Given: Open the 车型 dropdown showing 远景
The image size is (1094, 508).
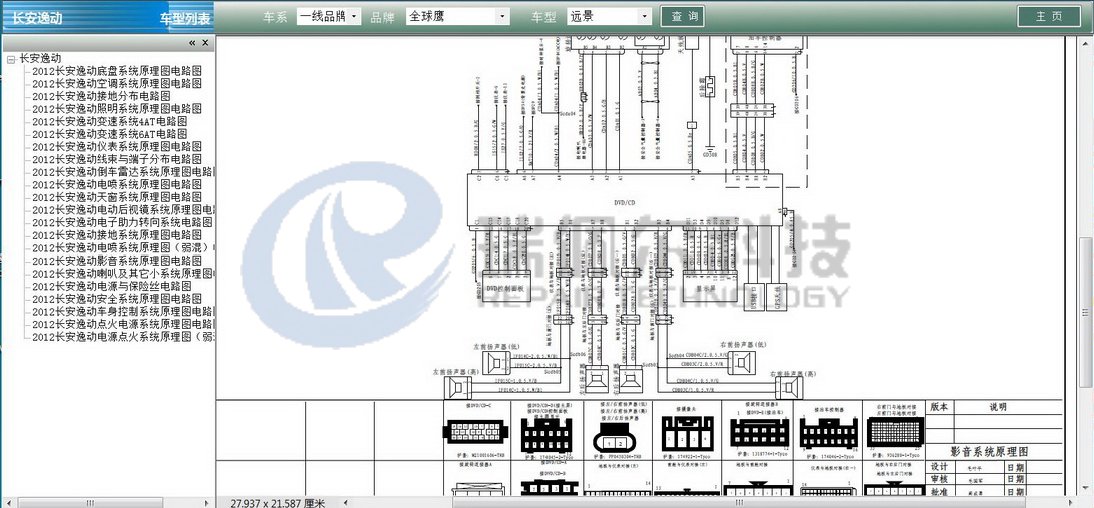Looking at the screenshot, I should pyautogui.click(x=609, y=17).
